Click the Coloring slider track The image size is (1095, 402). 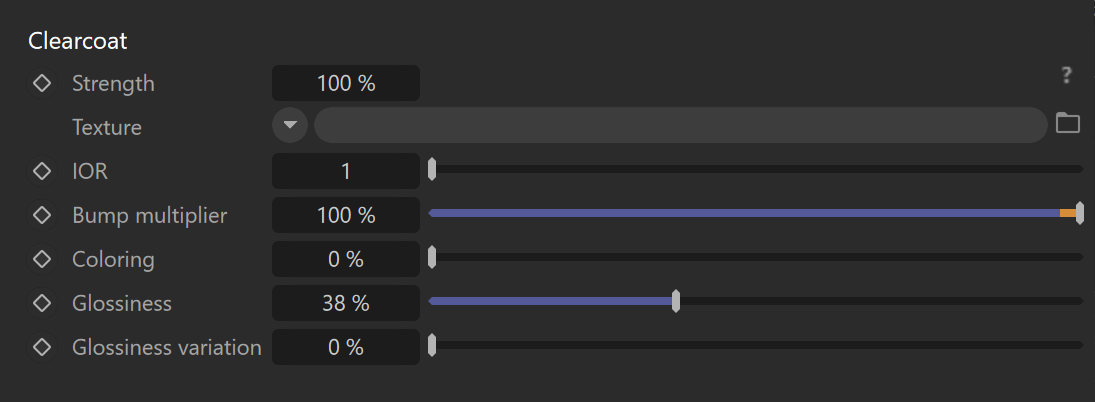756,257
